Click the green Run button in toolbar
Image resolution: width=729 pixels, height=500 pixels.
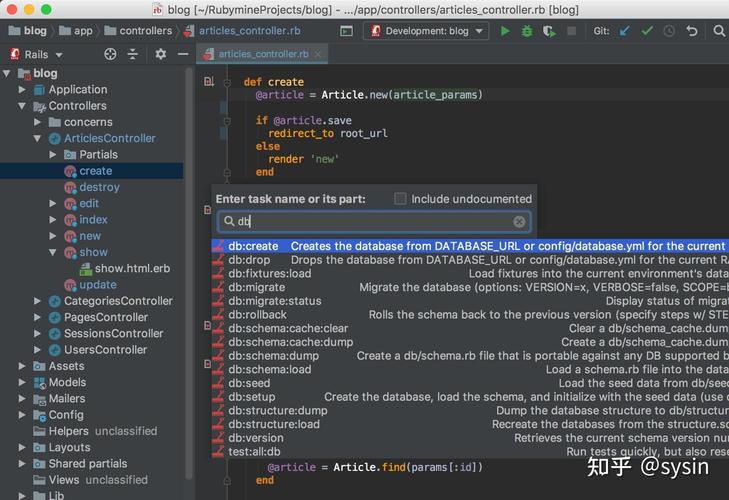pos(505,31)
